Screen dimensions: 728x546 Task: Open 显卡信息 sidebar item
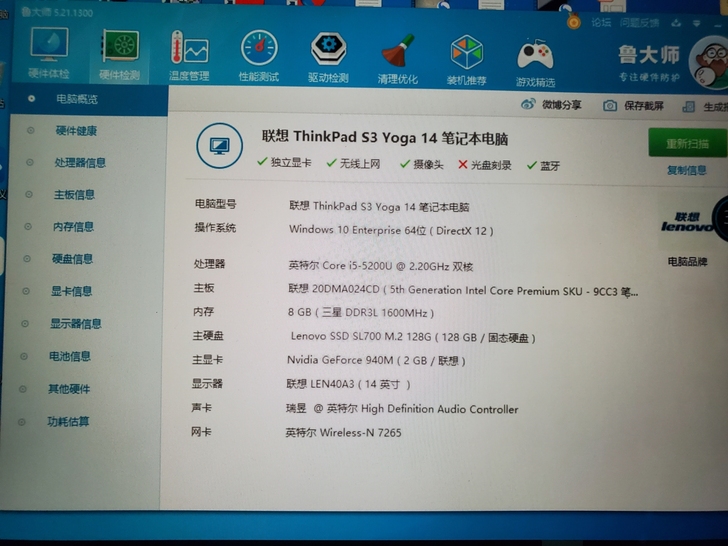(x=72, y=291)
